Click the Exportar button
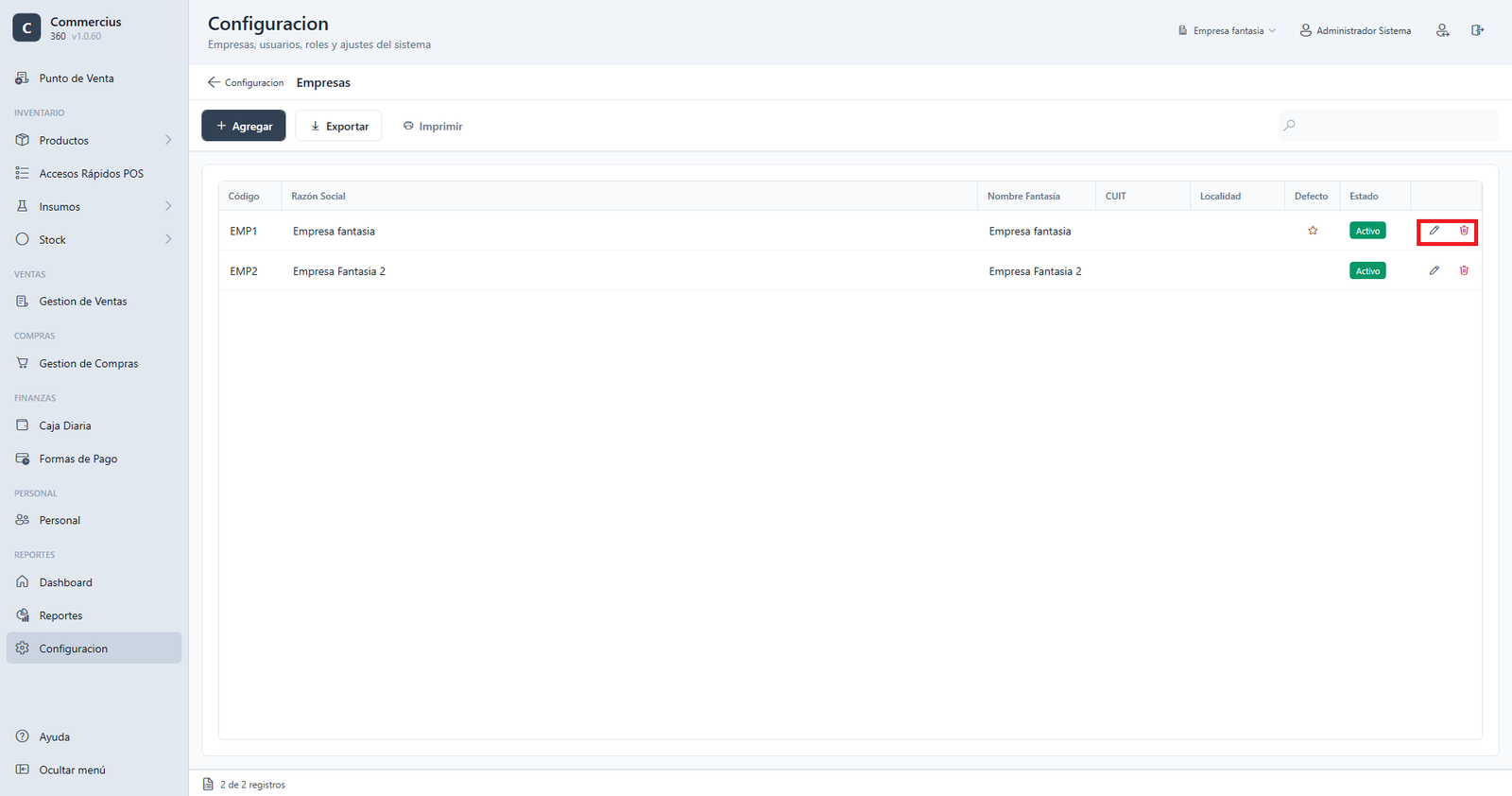Image resolution: width=1512 pixels, height=796 pixels. (338, 126)
